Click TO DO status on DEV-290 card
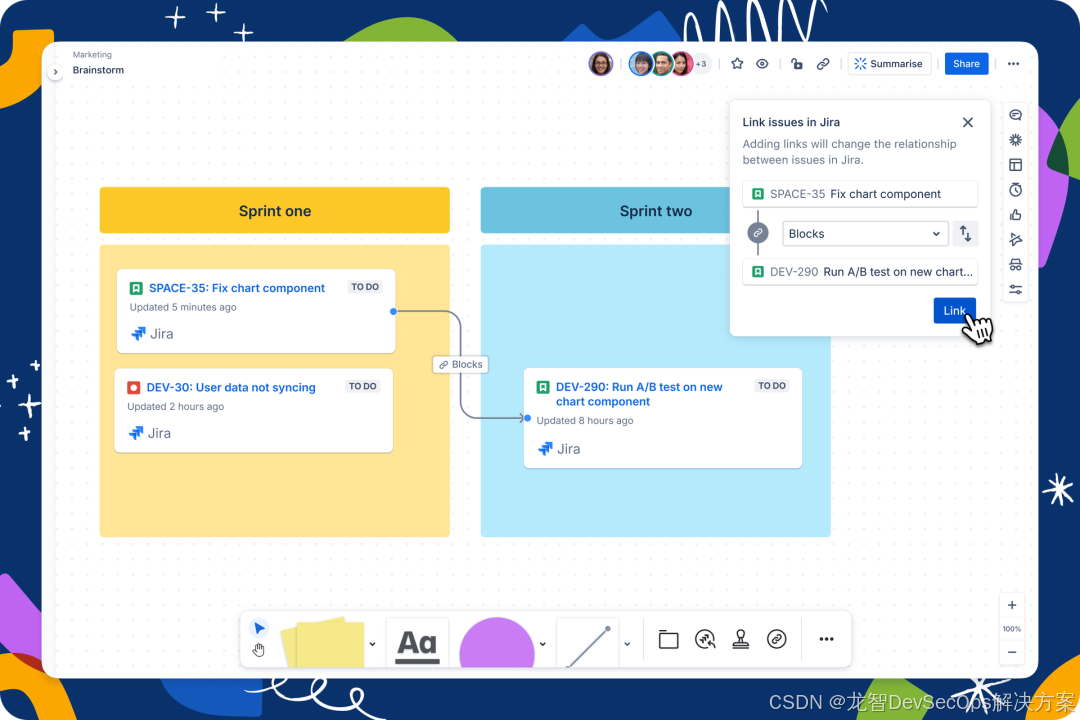1080x720 pixels. coord(771,386)
